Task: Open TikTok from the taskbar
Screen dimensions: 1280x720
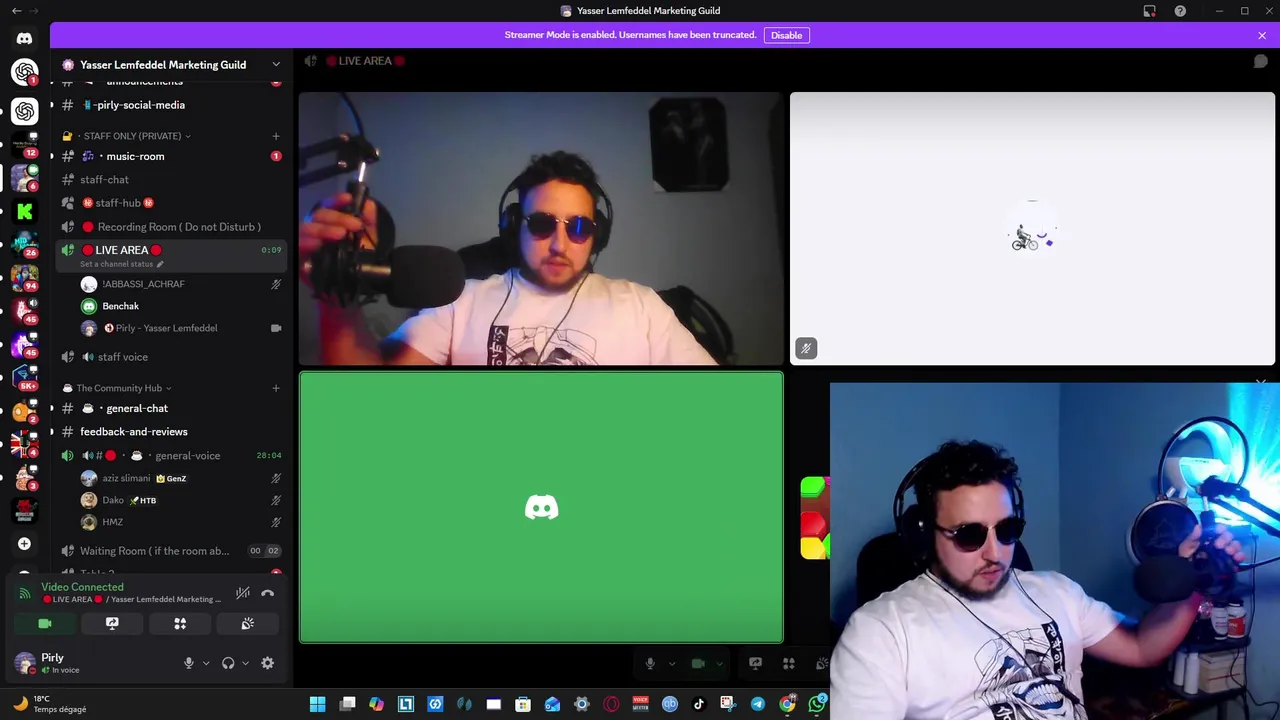Action: click(699, 704)
